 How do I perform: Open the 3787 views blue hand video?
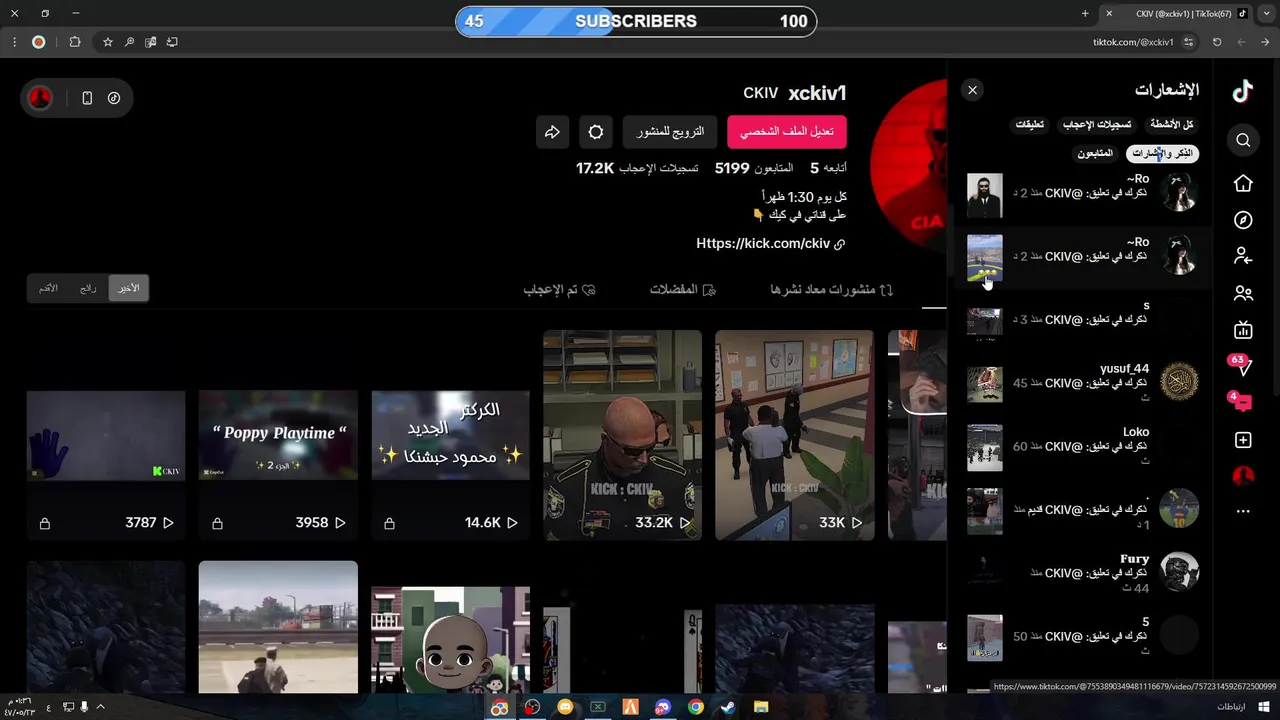click(x=106, y=466)
